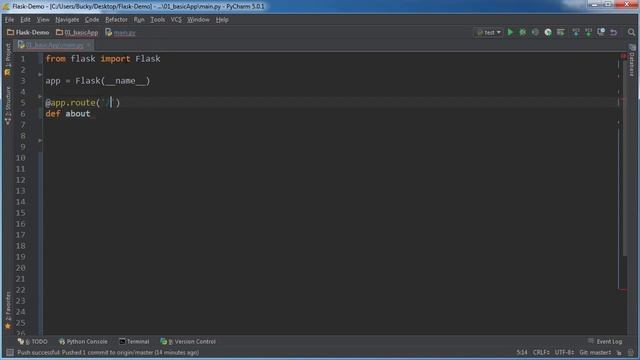
Task: Click the Debug button
Action: 522,32
